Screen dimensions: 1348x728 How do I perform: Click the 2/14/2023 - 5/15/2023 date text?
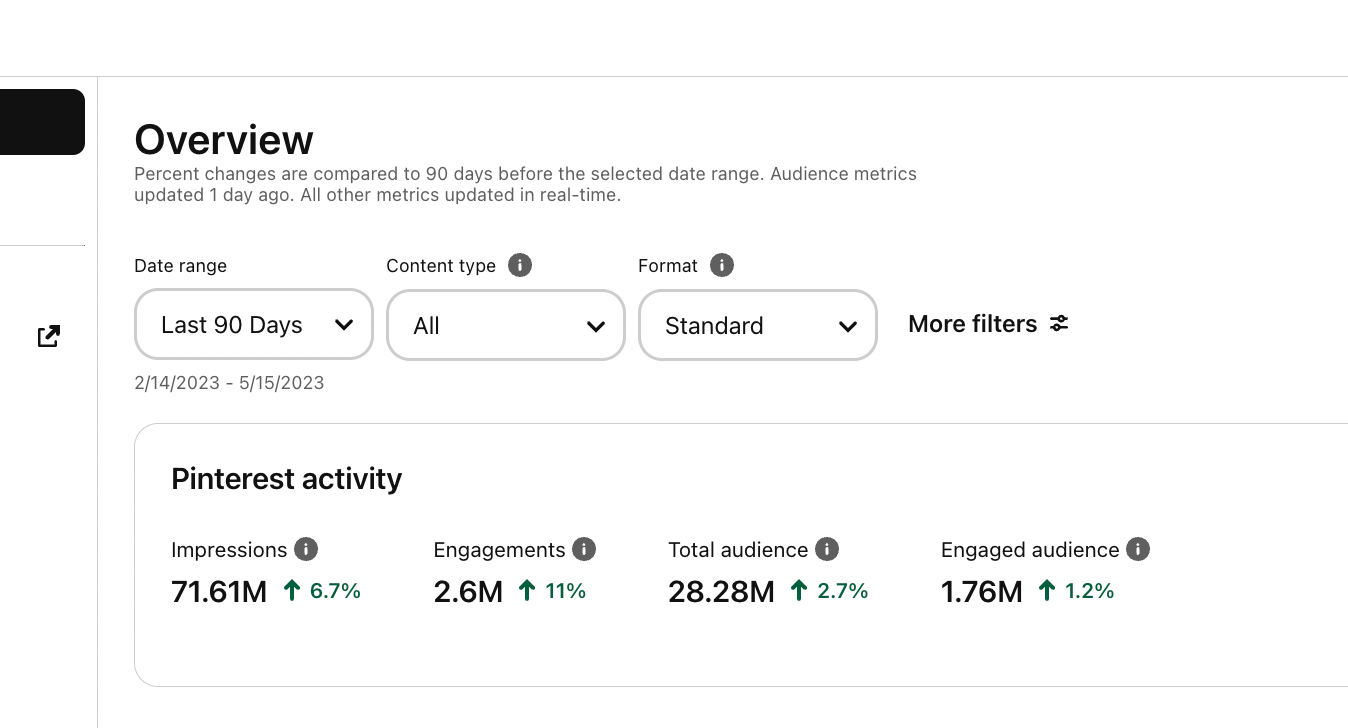(229, 383)
